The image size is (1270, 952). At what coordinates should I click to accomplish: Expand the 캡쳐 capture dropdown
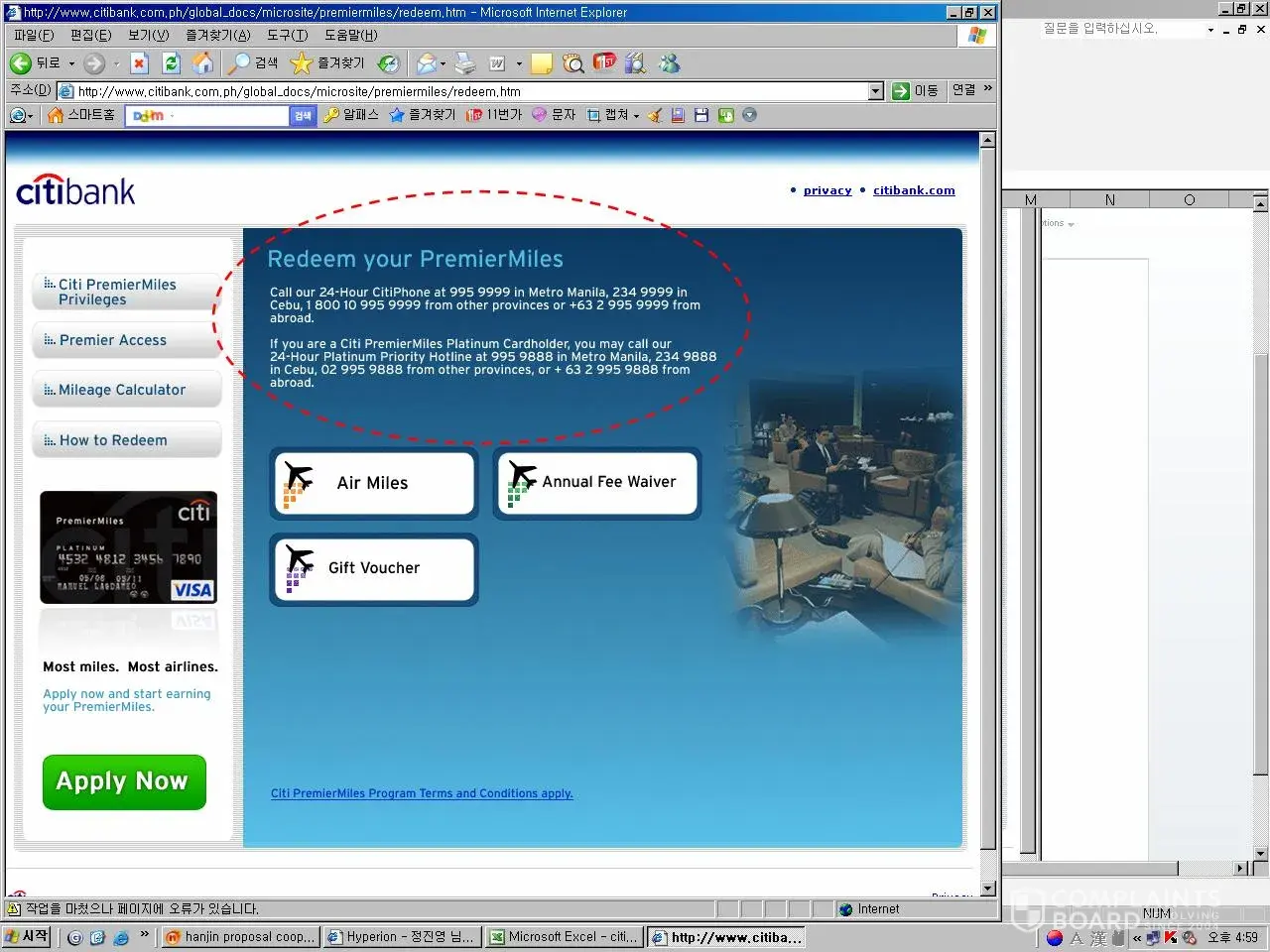(636, 116)
